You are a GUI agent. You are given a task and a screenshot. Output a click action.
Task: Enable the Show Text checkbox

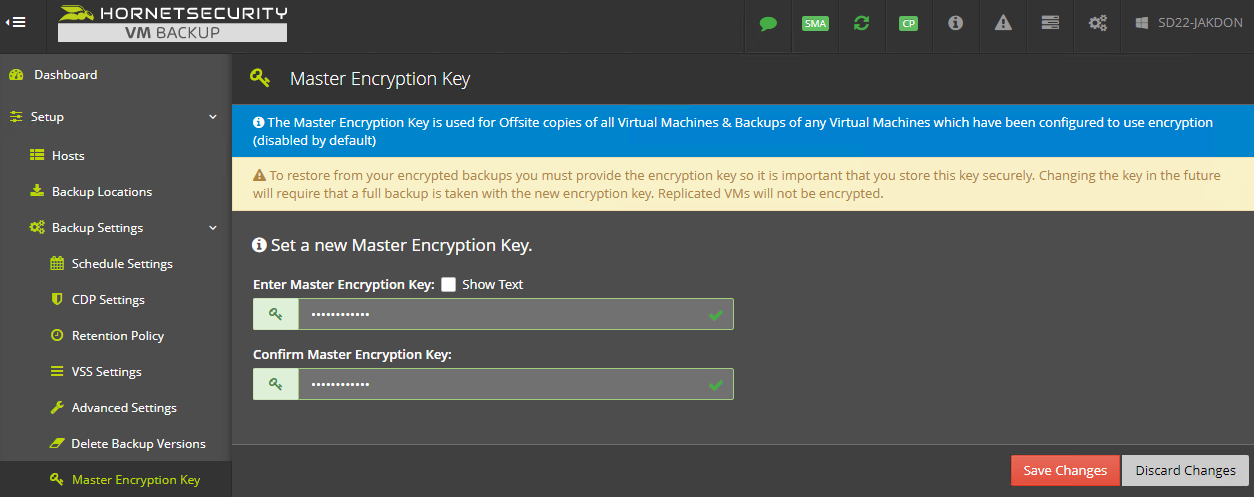click(x=448, y=284)
